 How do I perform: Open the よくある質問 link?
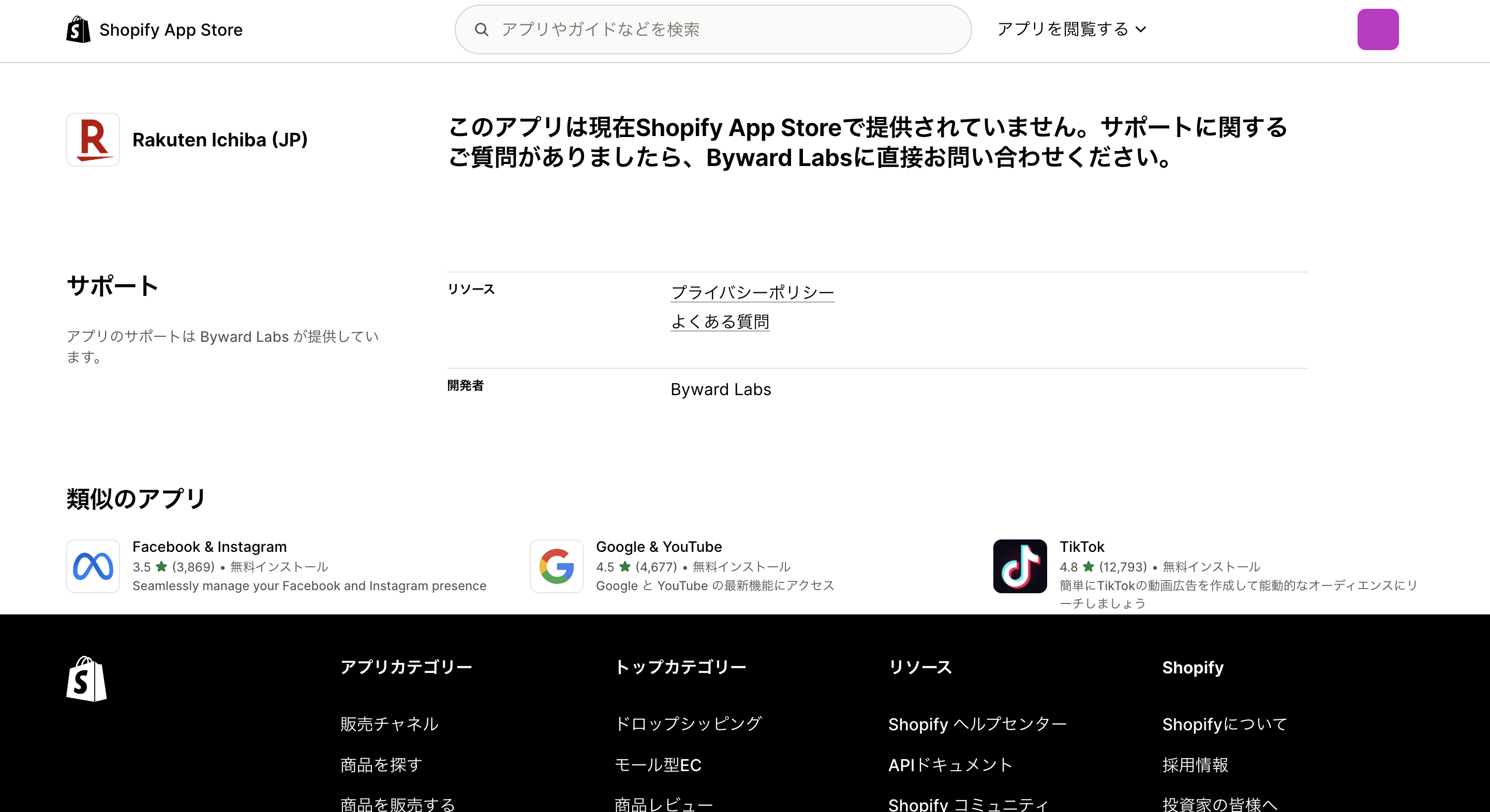(x=720, y=322)
